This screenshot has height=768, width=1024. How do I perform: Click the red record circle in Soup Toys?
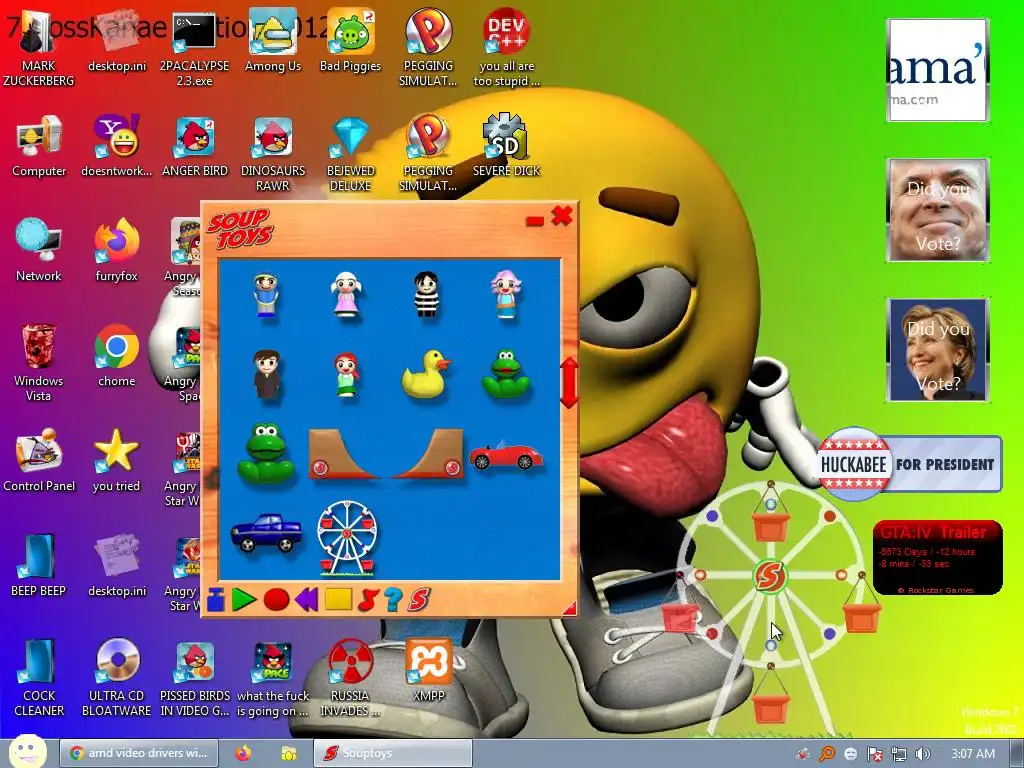276,600
